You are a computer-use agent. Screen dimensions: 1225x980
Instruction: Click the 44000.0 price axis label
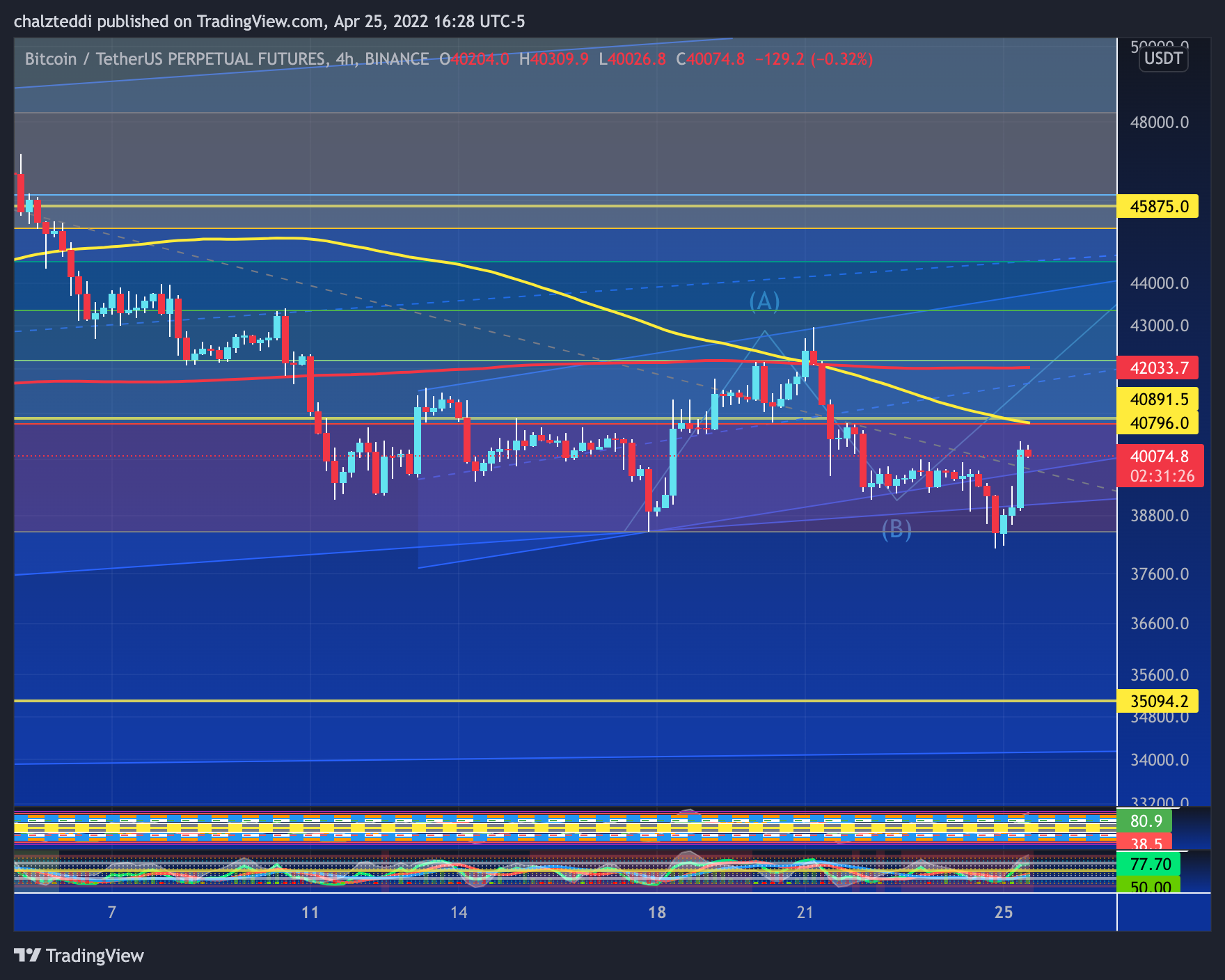click(x=1160, y=283)
